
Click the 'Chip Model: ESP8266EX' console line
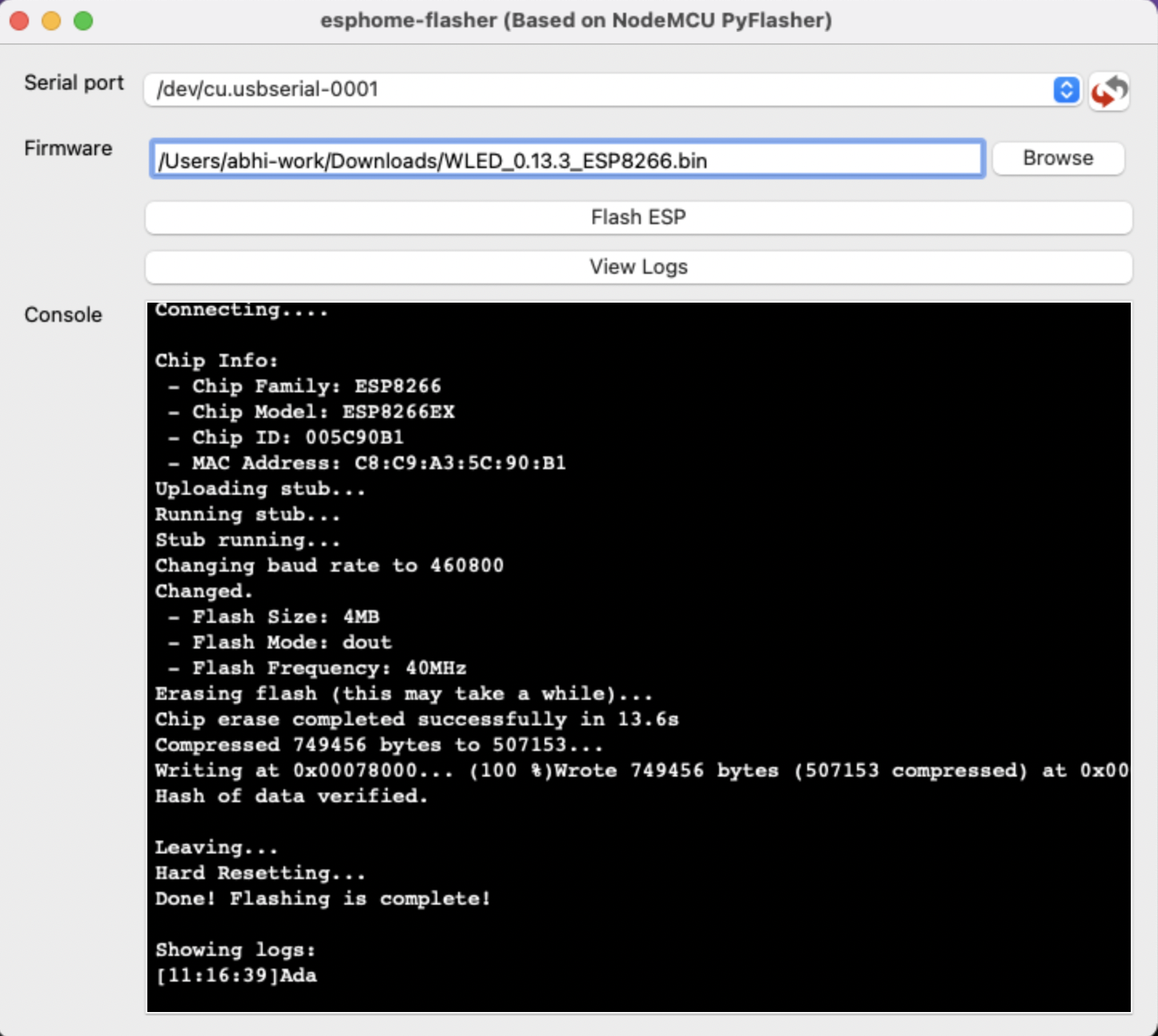tap(312, 412)
